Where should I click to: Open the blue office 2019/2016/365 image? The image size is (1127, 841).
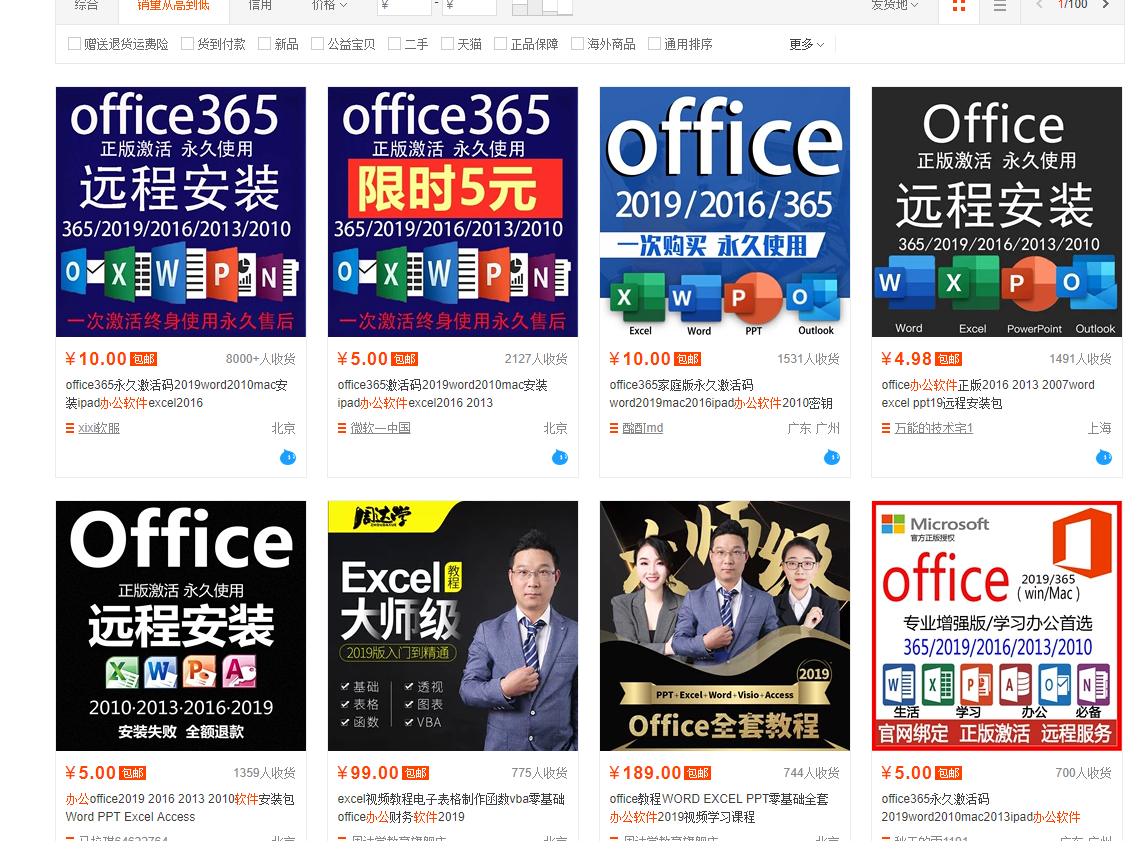[724, 212]
